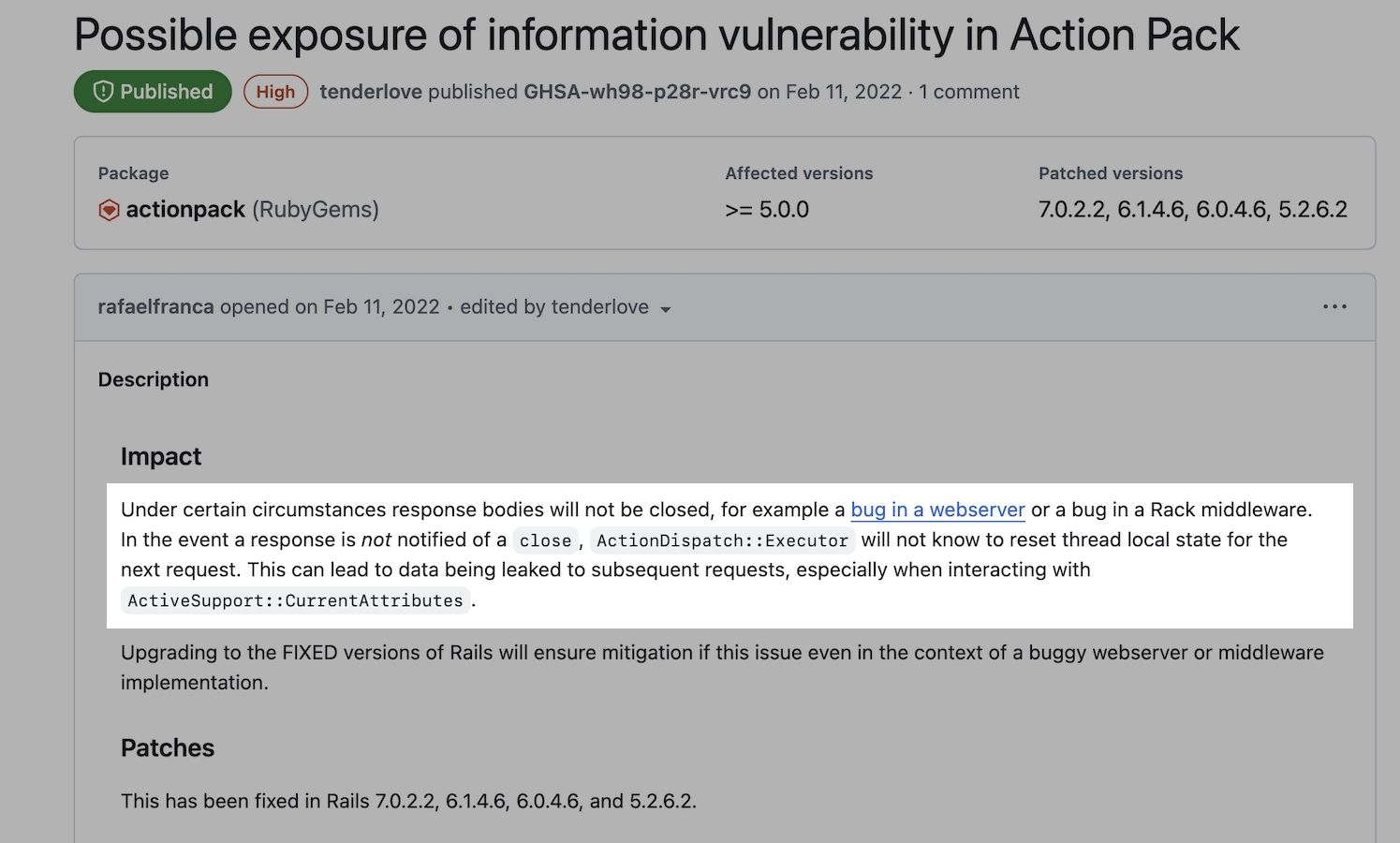Click the tenderlove author name
Viewport: 1400px width, 843px height.
coord(371,92)
